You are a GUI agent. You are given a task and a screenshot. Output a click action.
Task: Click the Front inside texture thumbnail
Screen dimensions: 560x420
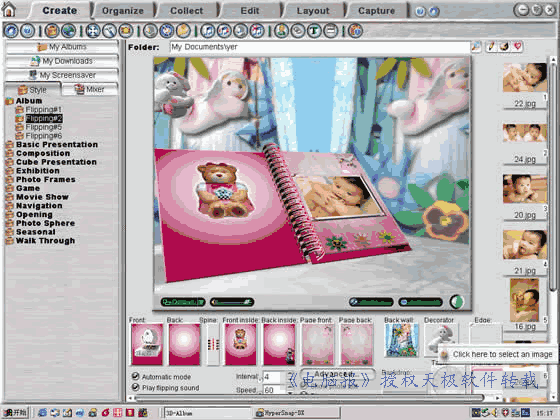click(x=240, y=345)
